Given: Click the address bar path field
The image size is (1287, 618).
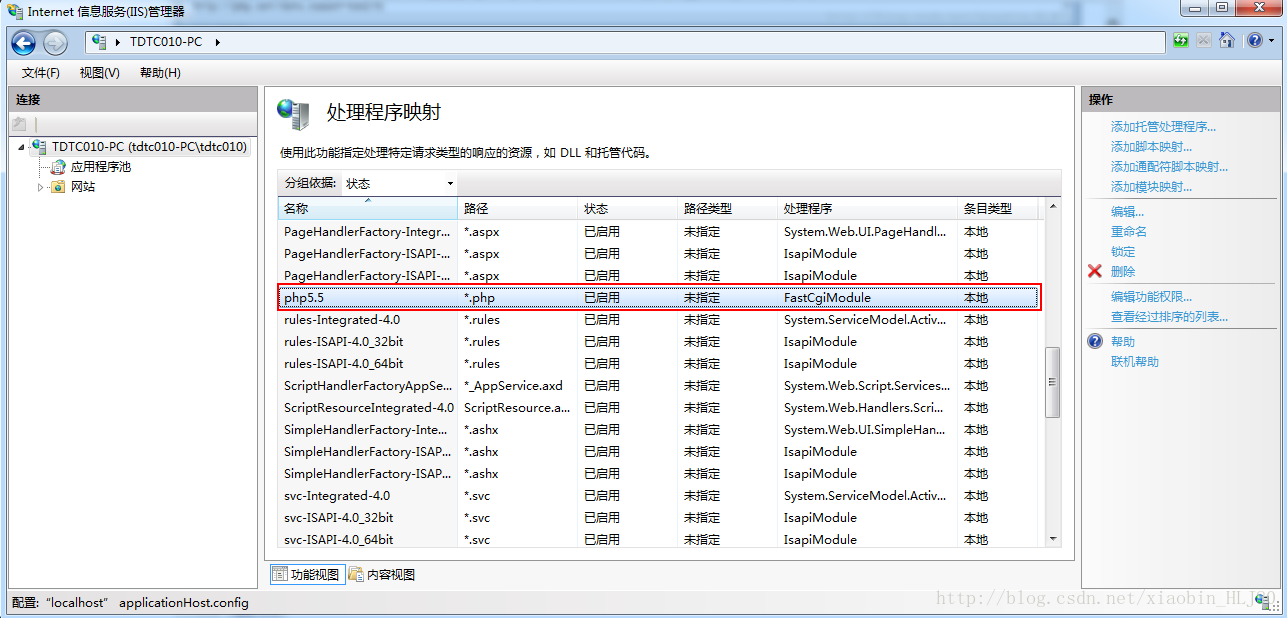Looking at the screenshot, I should [625, 42].
